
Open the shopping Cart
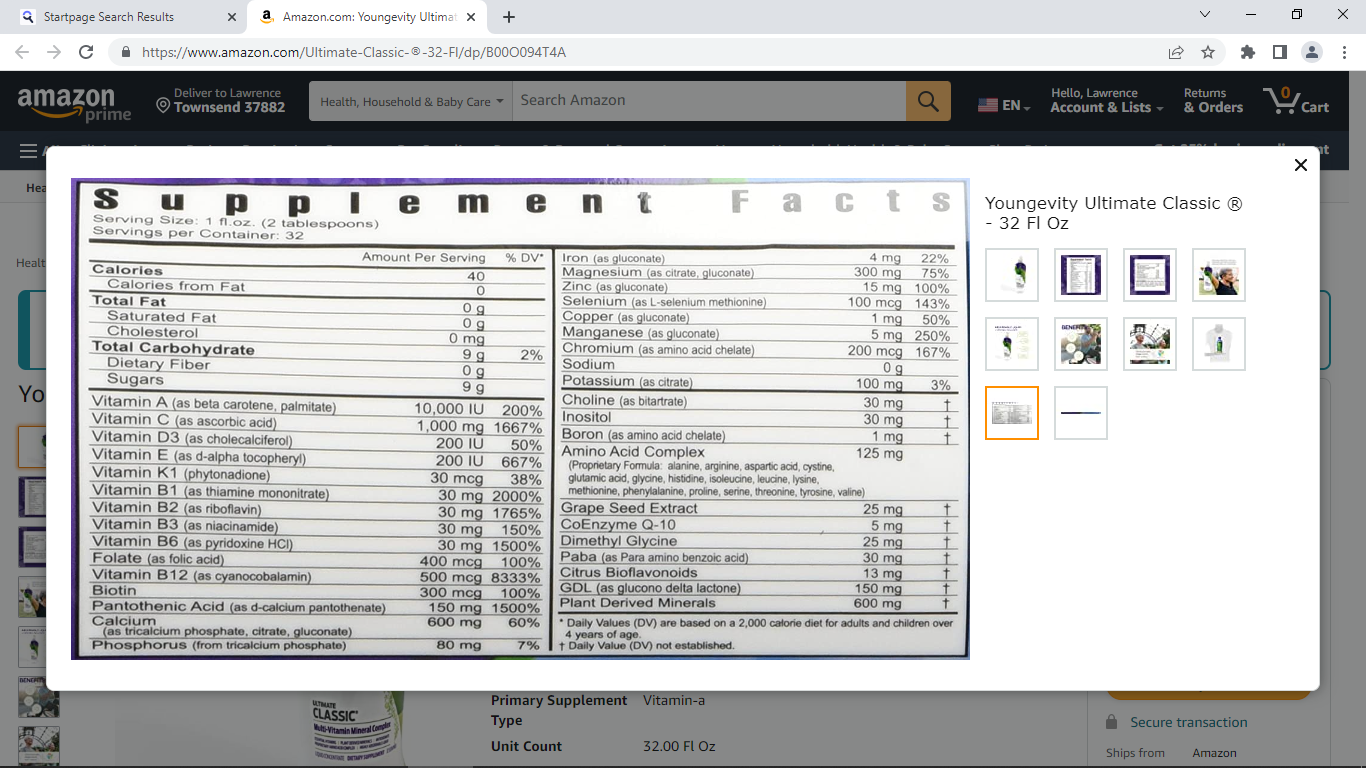click(1297, 101)
